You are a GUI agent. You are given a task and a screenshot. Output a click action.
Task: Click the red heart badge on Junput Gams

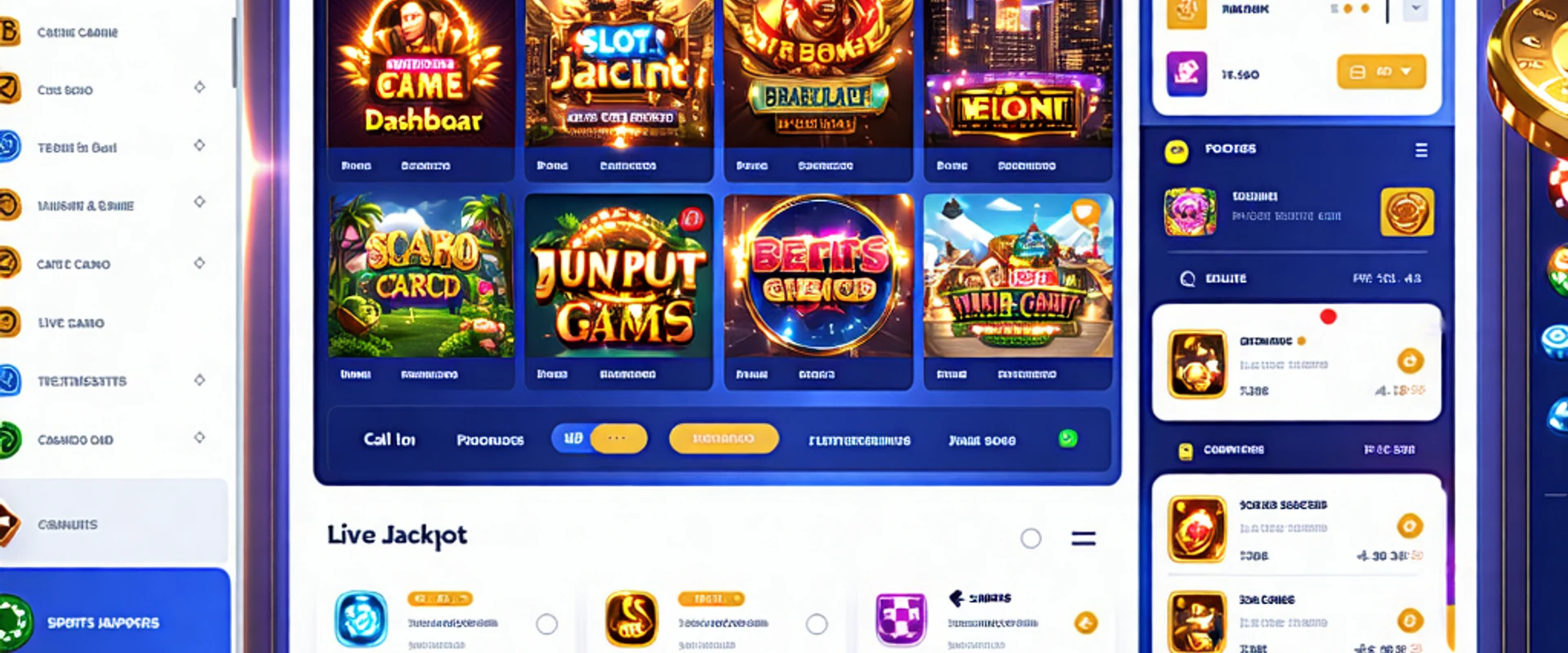pos(691,219)
